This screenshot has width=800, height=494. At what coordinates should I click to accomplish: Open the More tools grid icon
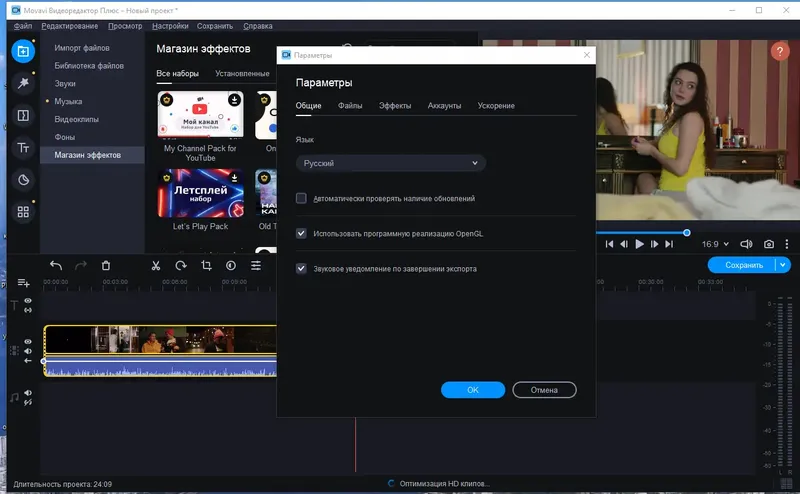[23, 212]
